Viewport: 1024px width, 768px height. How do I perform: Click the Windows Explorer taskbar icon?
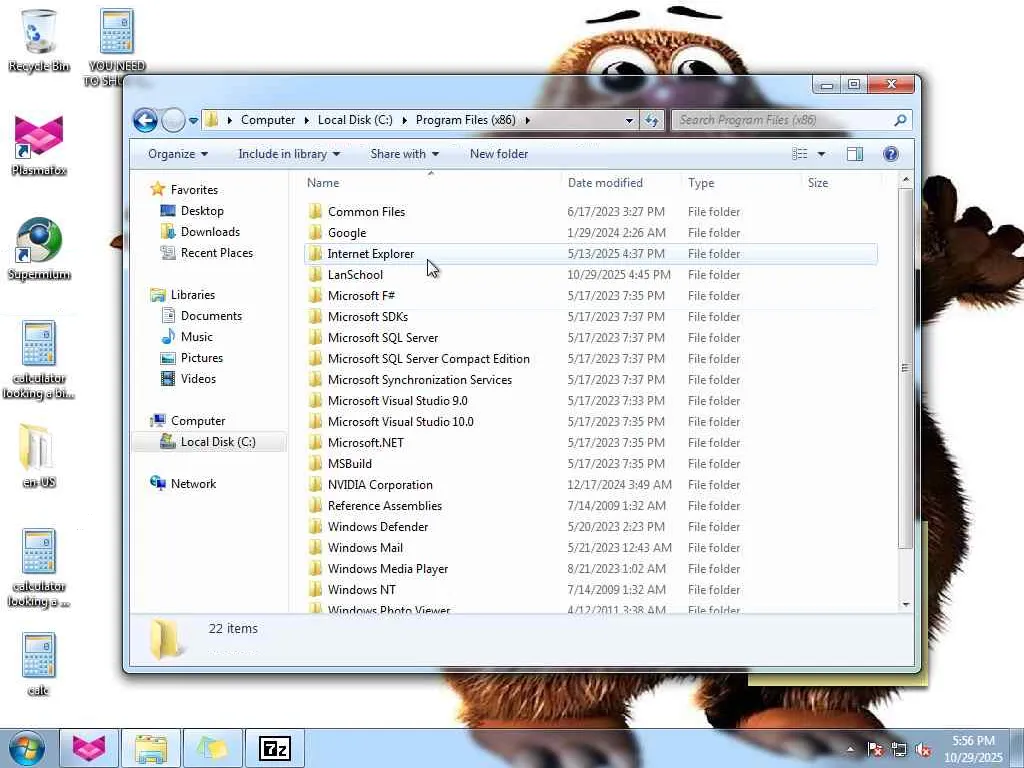click(151, 748)
